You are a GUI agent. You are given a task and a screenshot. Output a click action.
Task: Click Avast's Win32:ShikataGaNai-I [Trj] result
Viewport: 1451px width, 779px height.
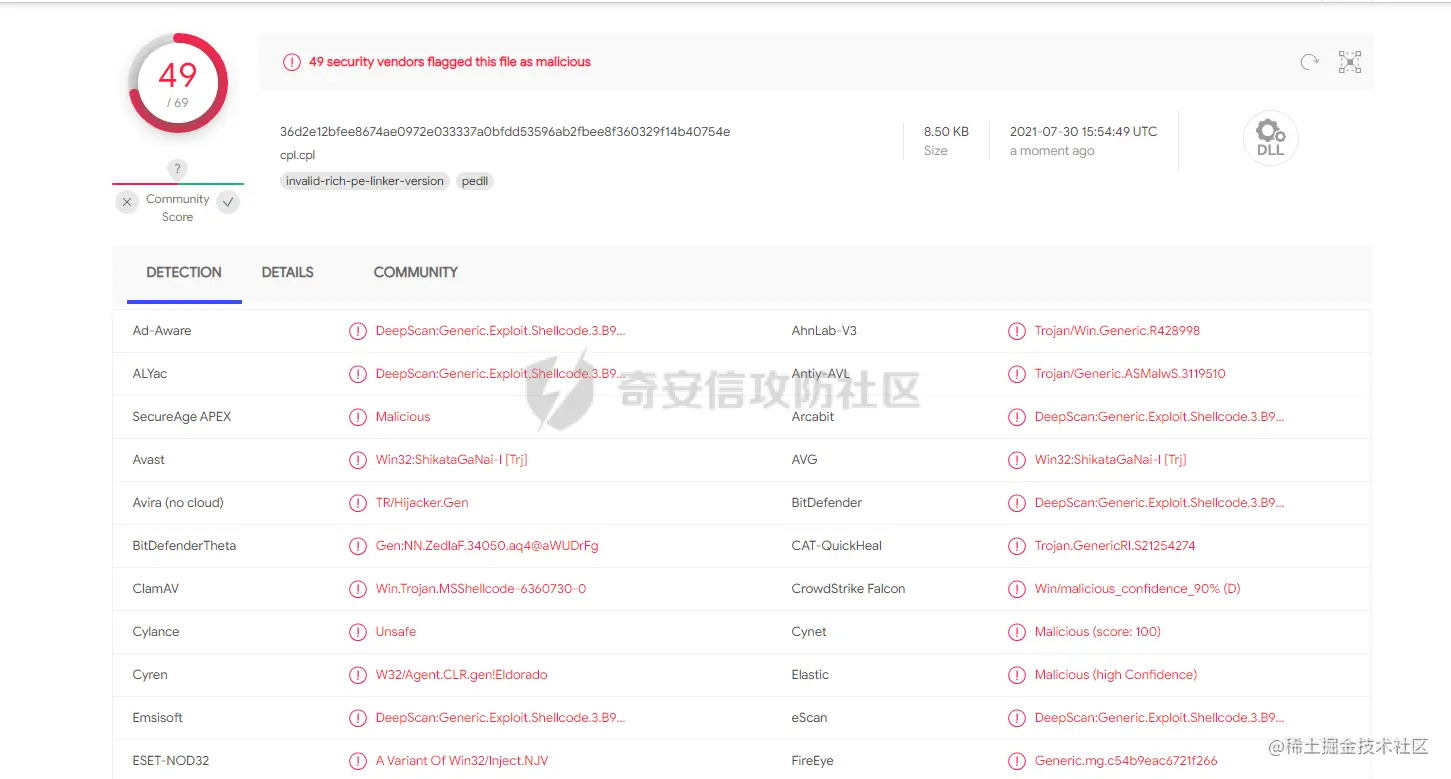451,460
